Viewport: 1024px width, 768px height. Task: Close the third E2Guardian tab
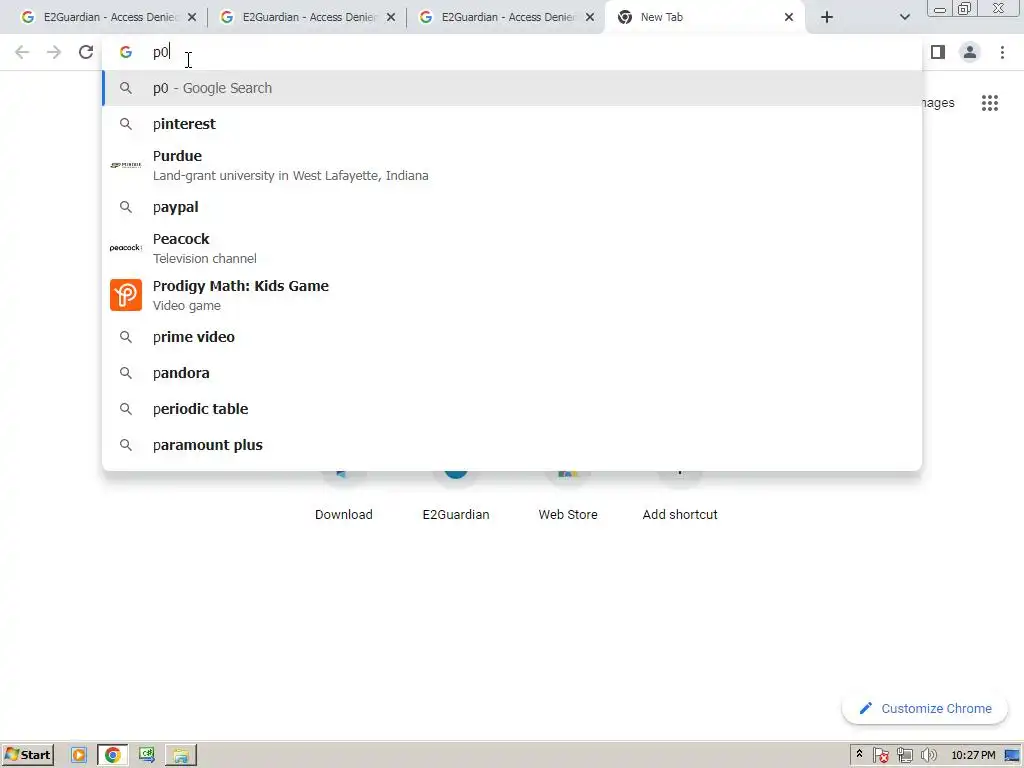click(589, 17)
